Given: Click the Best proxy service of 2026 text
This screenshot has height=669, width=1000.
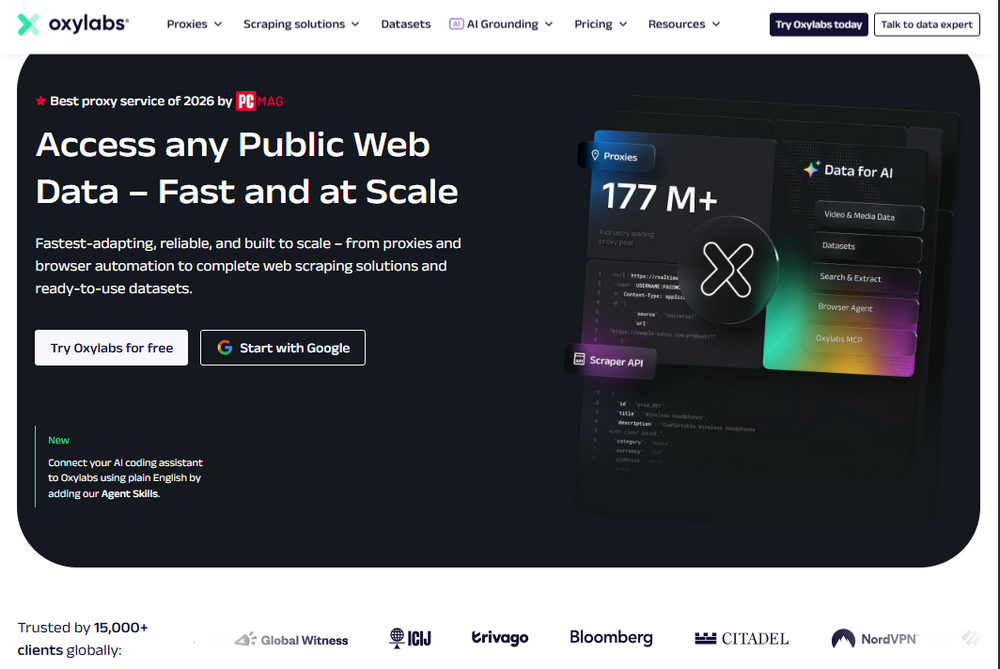Looking at the screenshot, I should [141, 101].
